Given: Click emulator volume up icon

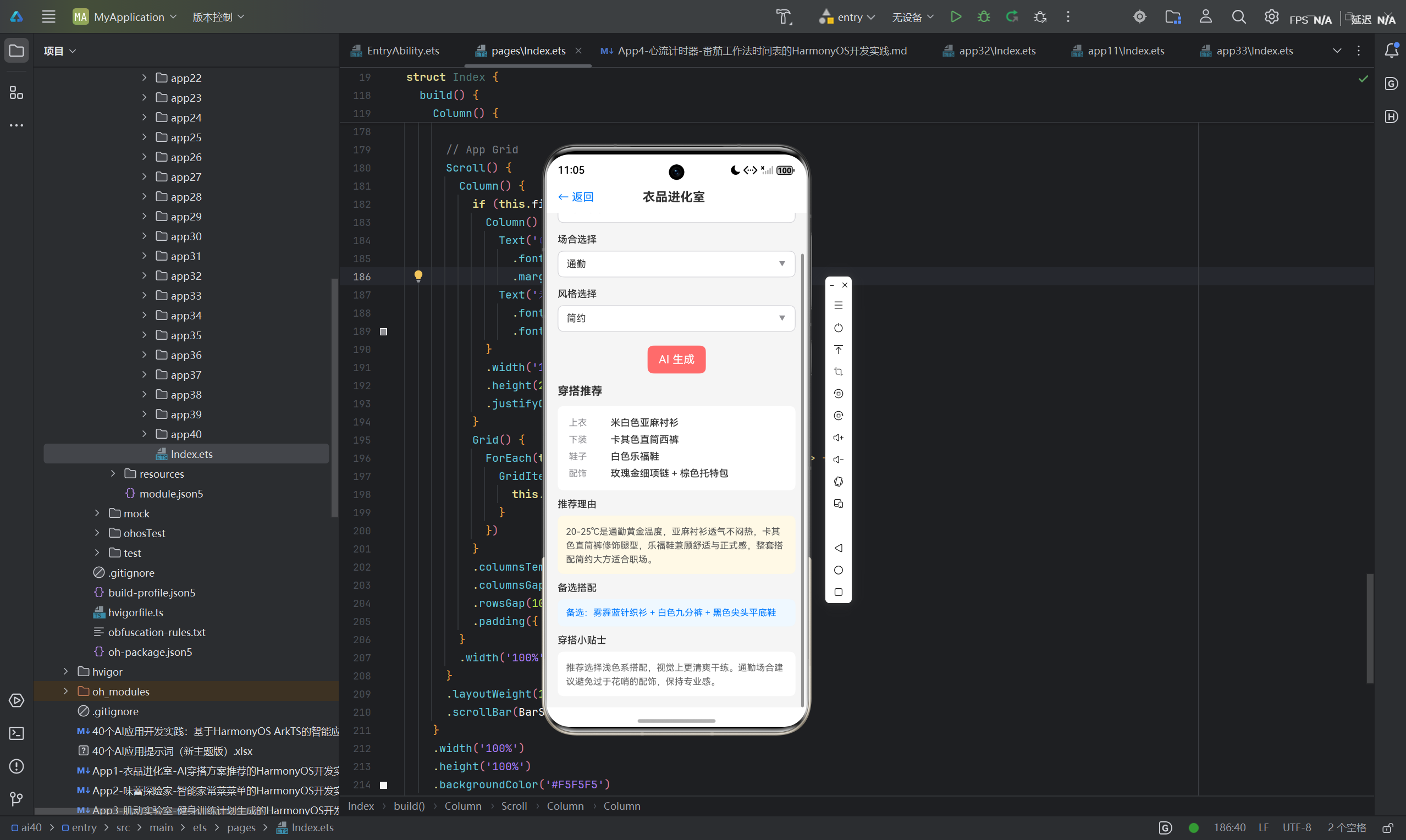Looking at the screenshot, I should pyautogui.click(x=839, y=438).
